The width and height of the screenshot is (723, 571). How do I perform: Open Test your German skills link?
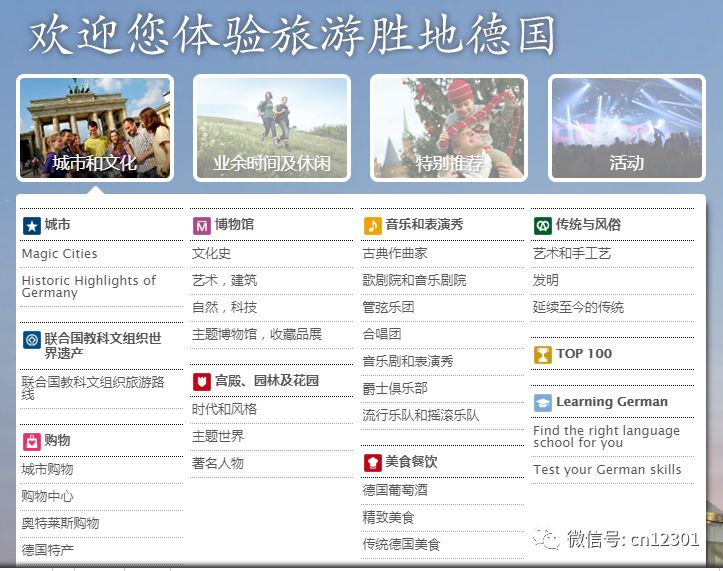click(607, 470)
